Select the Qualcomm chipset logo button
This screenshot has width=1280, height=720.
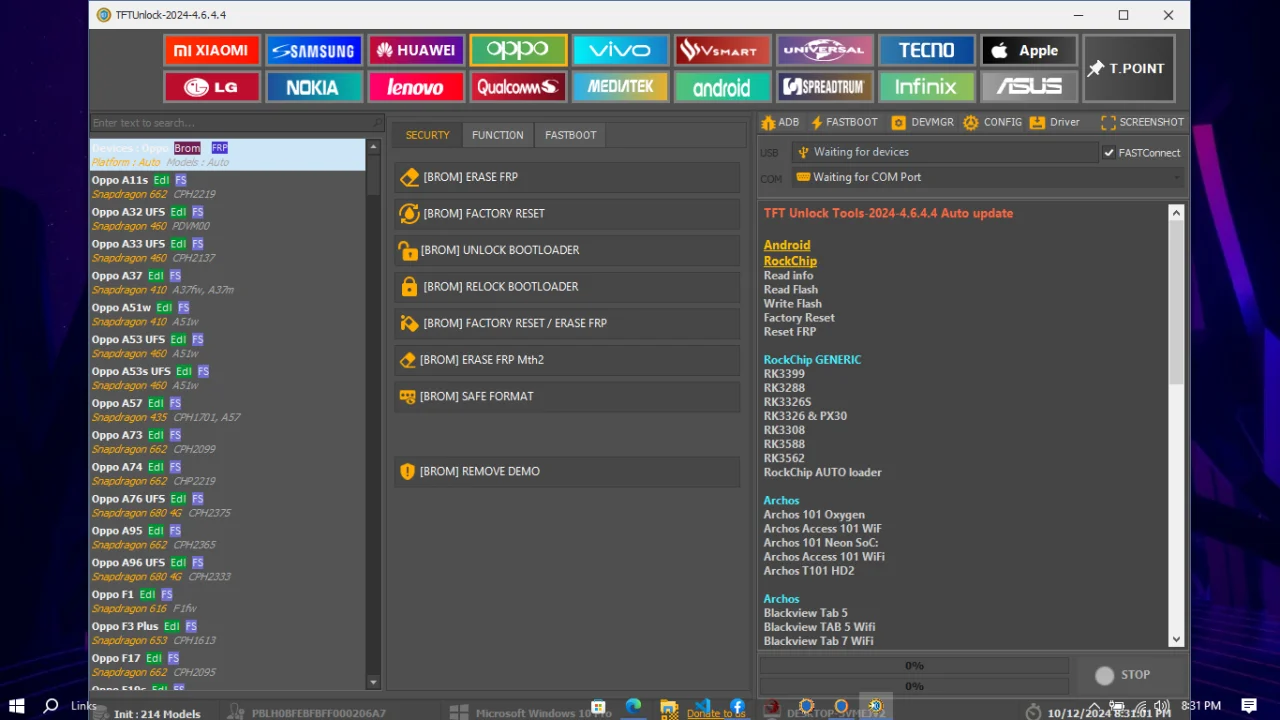click(x=518, y=87)
